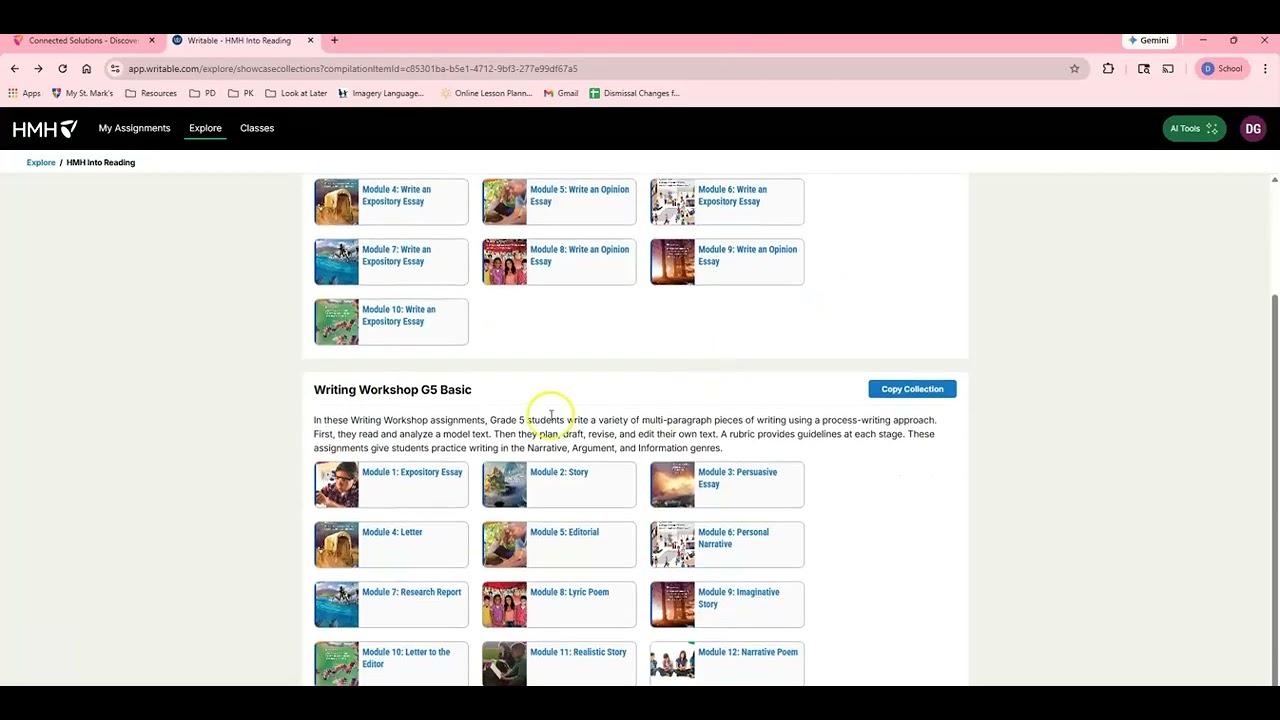The image size is (1280, 720).
Task: Click the HMH logo
Action: click(x=44, y=128)
